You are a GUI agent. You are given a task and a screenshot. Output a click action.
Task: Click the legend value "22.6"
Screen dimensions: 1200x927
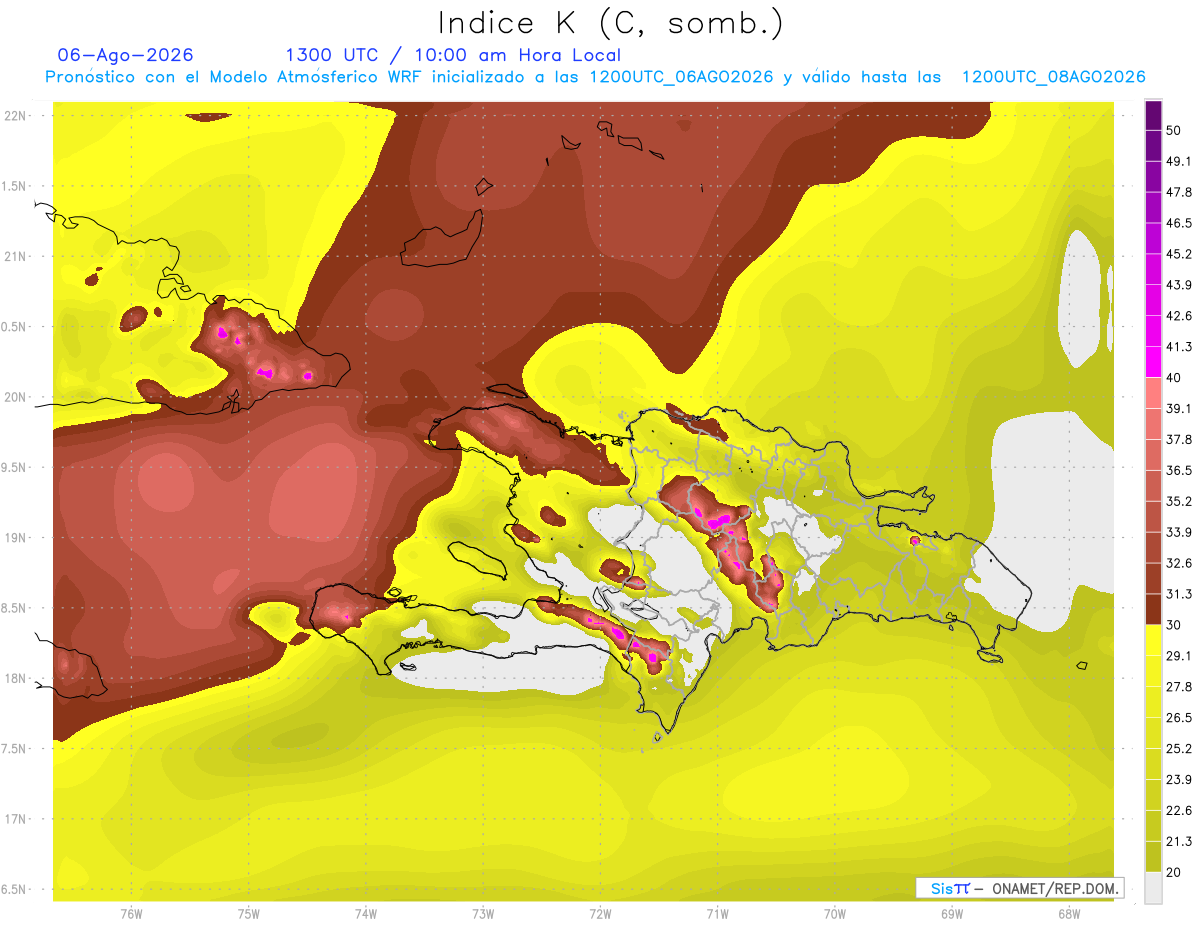[1178, 811]
